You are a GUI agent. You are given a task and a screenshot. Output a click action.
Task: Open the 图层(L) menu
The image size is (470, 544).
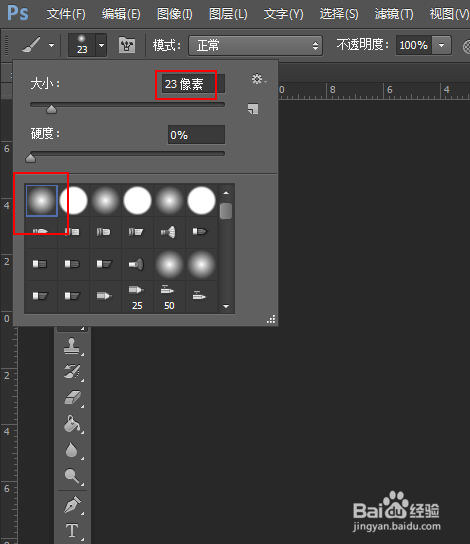(x=228, y=14)
